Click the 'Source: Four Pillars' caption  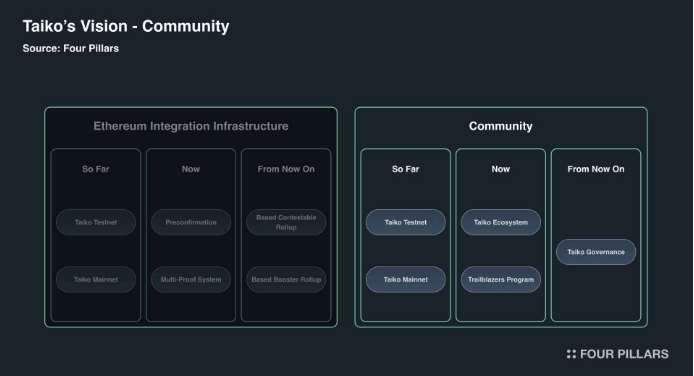pos(71,48)
